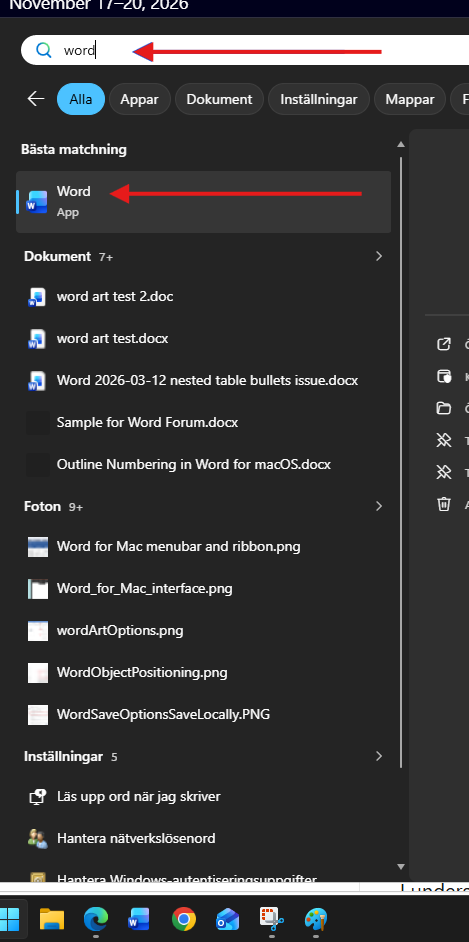
Task: Open File Explorer from the taskbar
Action: pos(52,919)
